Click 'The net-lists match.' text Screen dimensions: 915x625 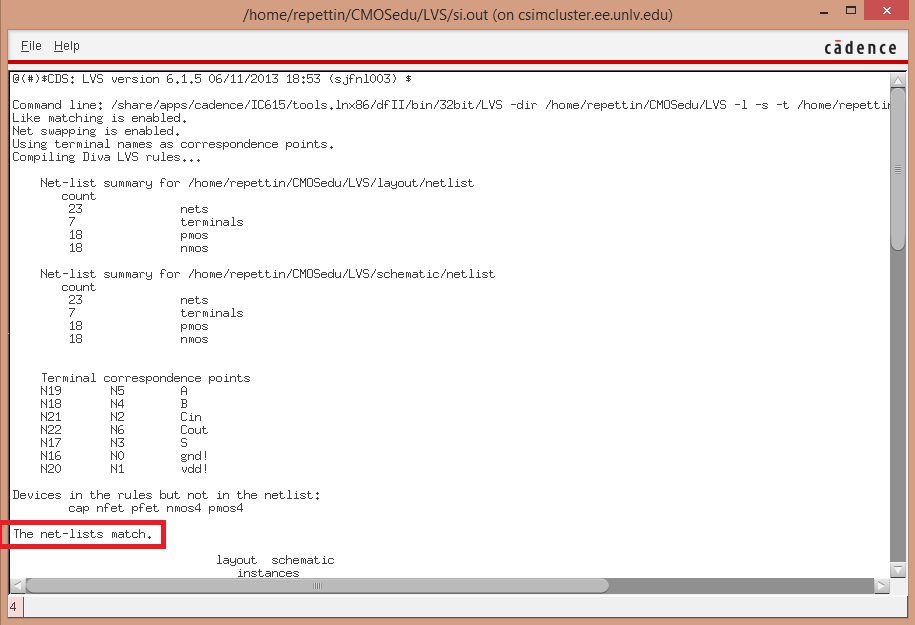[x=82, y=534]
